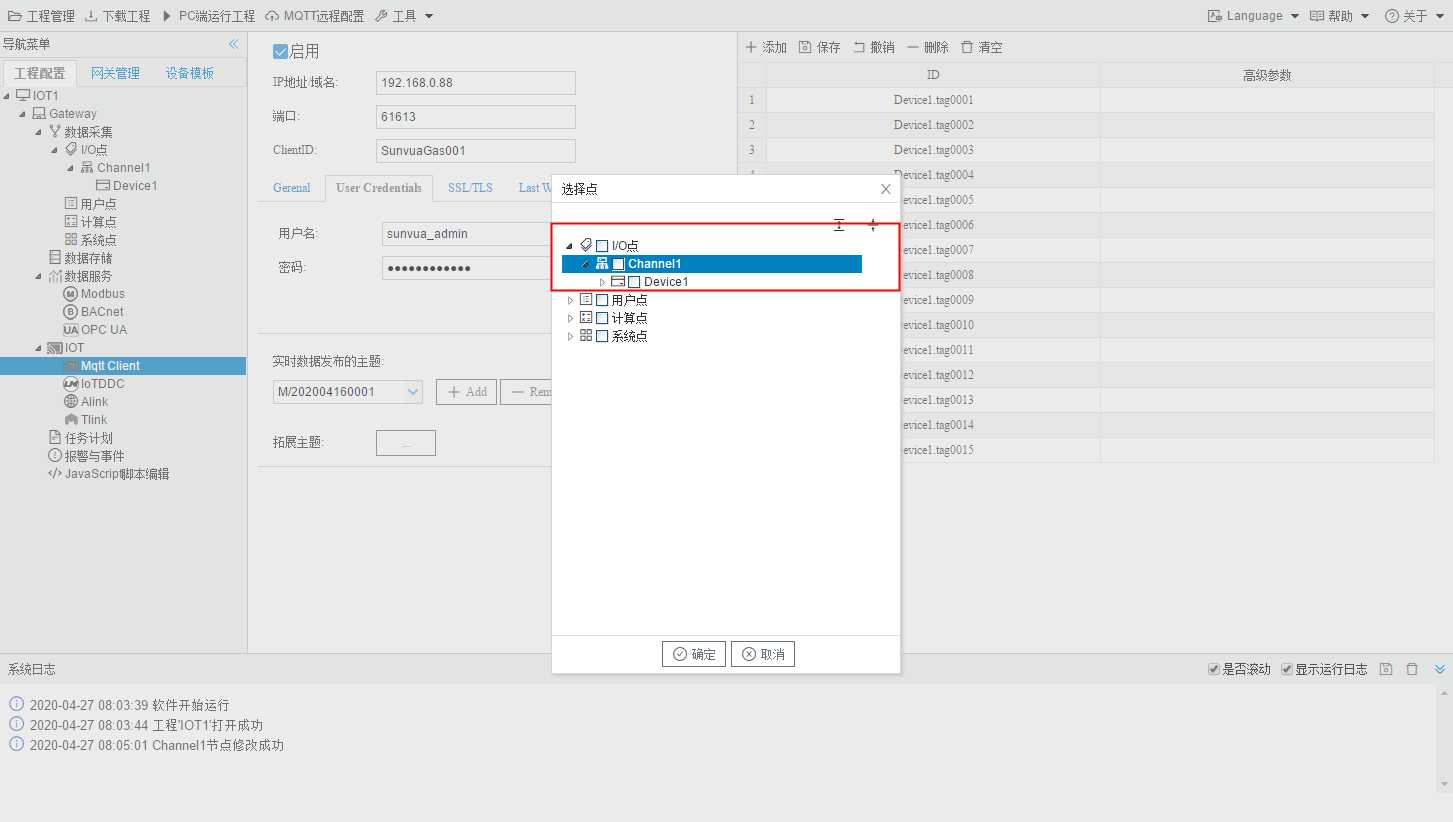This screenshot has width=1453, height=822.
Task: Check the 计算点 checkbox in the dialog
Action: [x=602, y=318]
